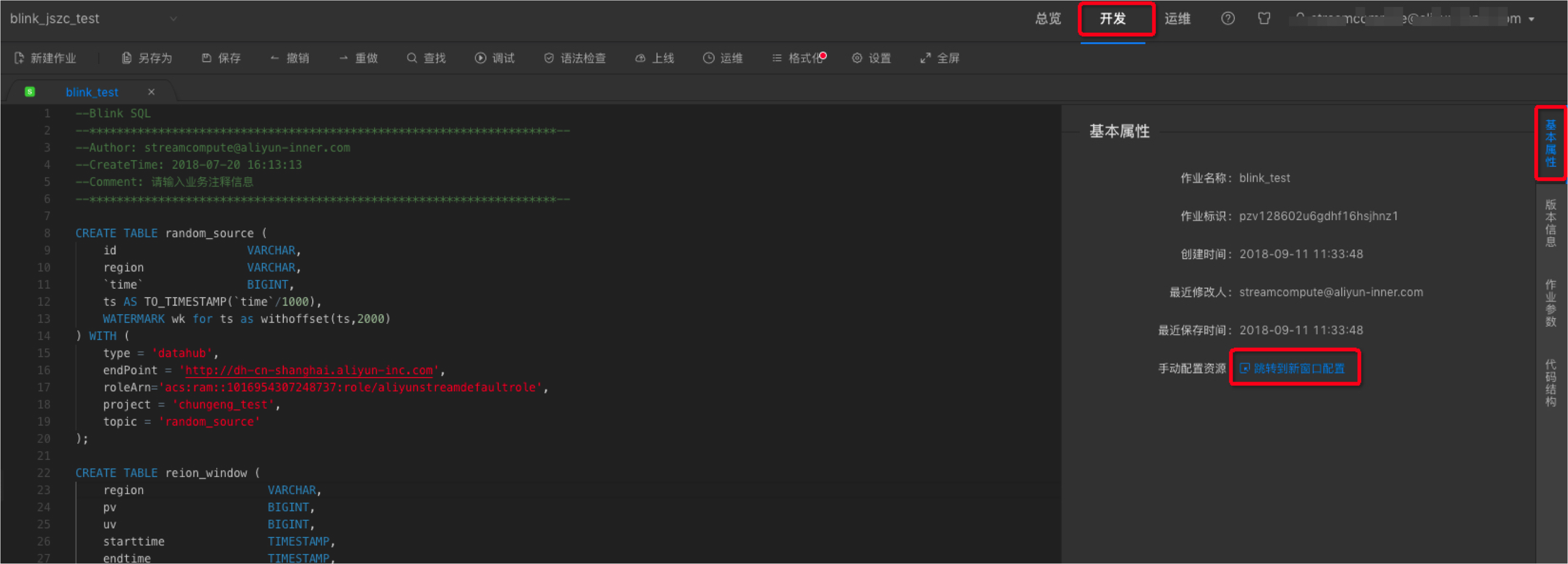Click the 另存为 (save as) icon
The width and height of the screenshot is (1568, 564).
[126, 58]
